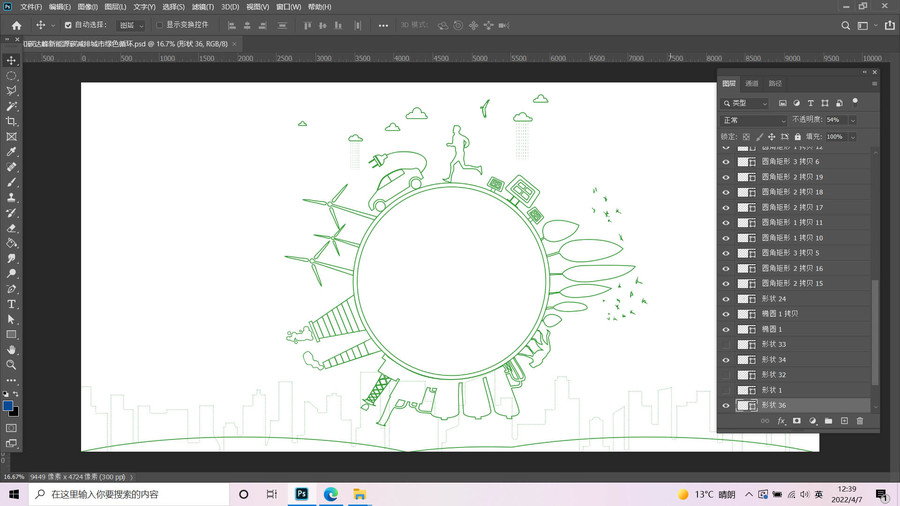Click the 54% opacity value field

pyautogui.click(x=836, y=120)
